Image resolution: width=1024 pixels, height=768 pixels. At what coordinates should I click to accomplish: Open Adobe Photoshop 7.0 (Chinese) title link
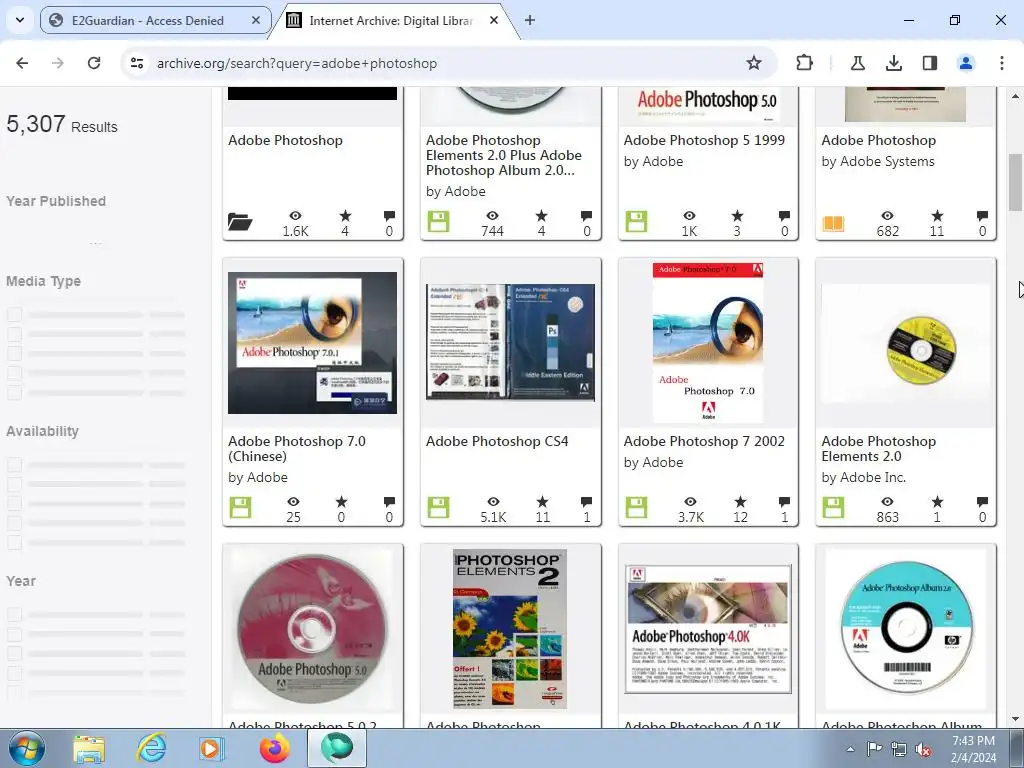296,449
